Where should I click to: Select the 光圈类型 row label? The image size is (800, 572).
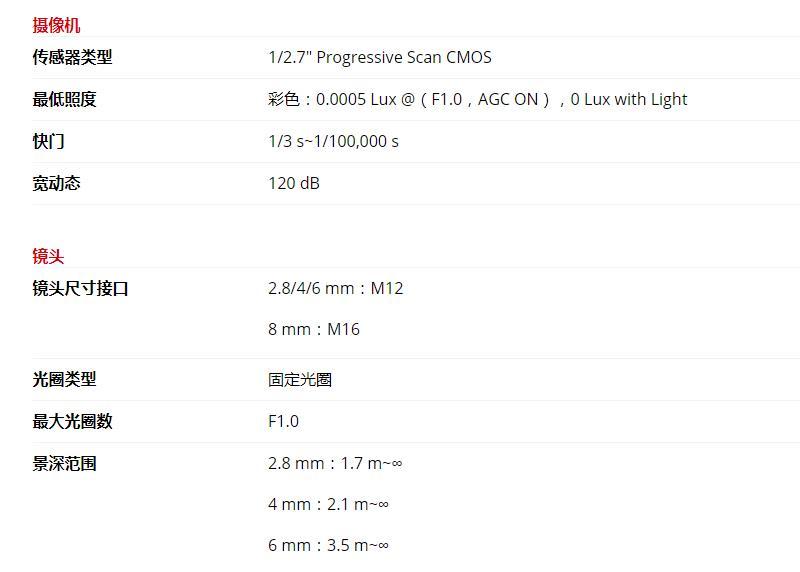tap(64, 379)
